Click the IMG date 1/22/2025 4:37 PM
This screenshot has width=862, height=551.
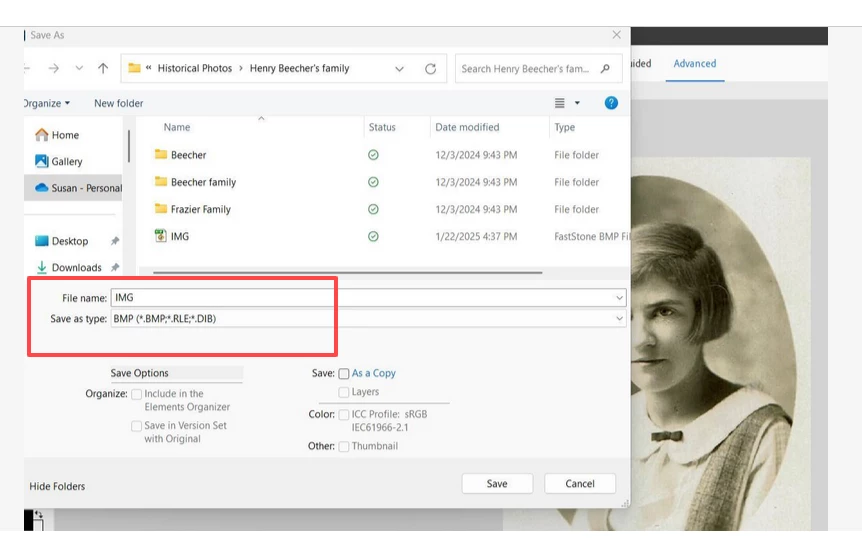(476, 236)
